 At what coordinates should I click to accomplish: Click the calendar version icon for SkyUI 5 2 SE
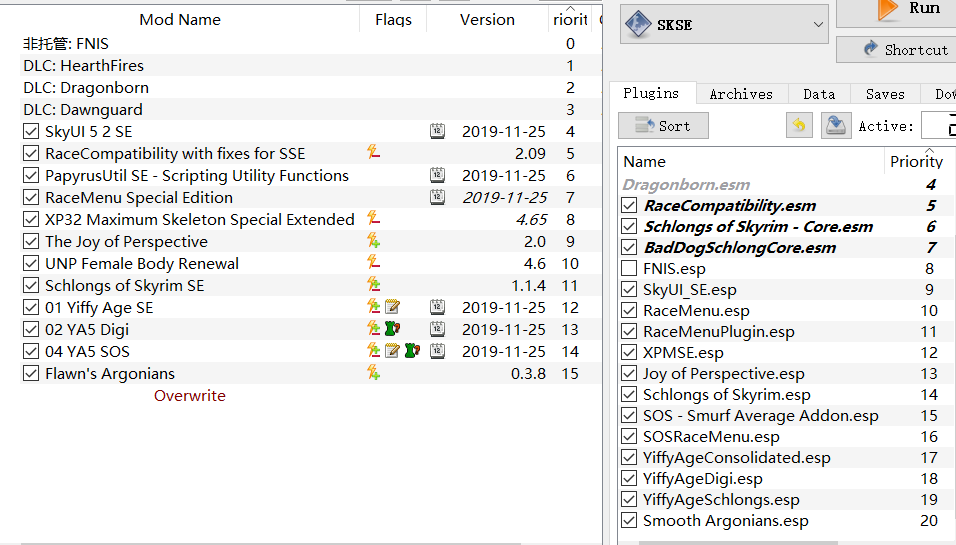point(437,131)
